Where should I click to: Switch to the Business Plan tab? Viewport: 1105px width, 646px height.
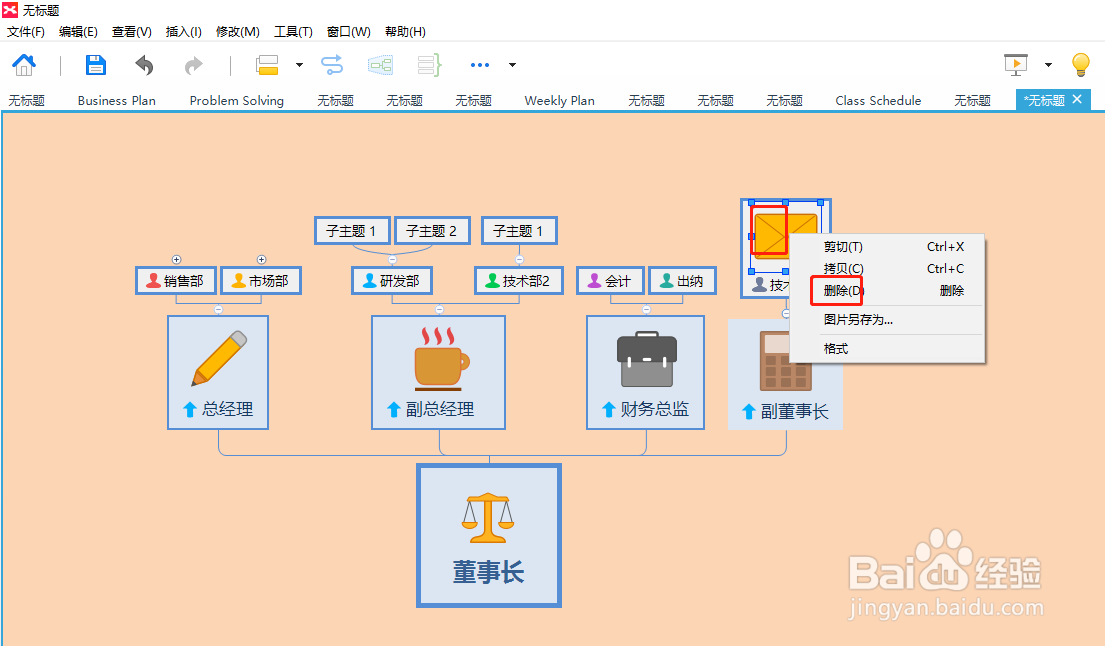pyautogui.click(x=115, y=100)
